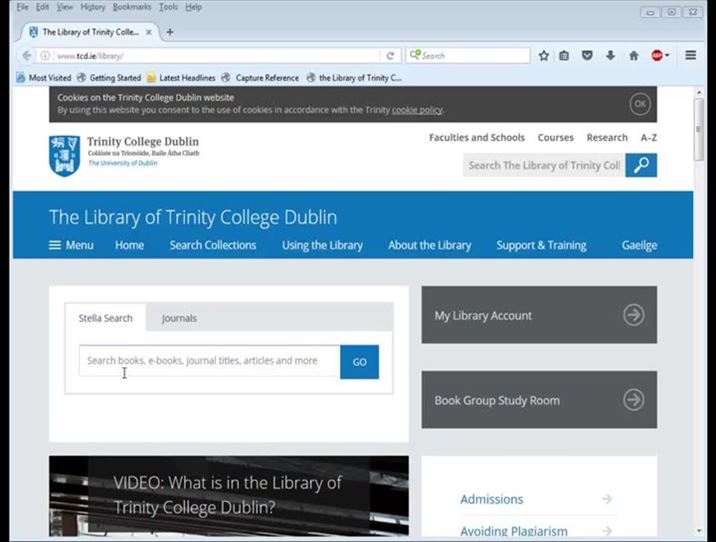716x542 pixels.
Task: Click the magnifier search button on site header
Action: [641, 165]
